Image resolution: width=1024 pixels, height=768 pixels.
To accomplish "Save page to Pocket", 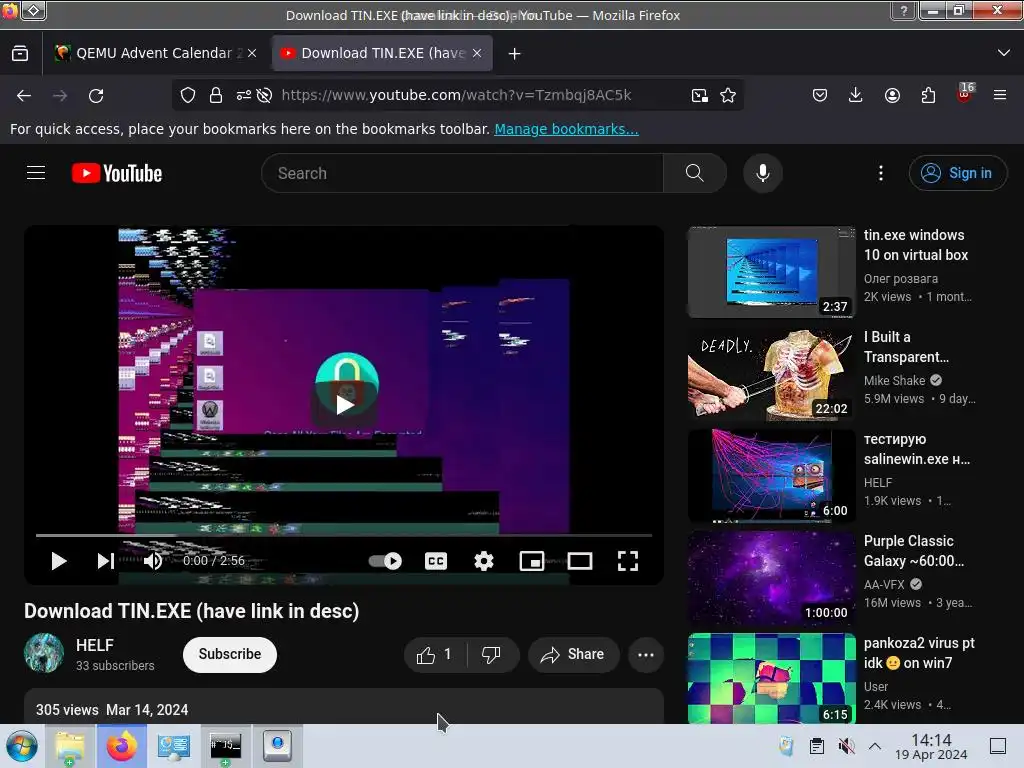I will (820, 95).
